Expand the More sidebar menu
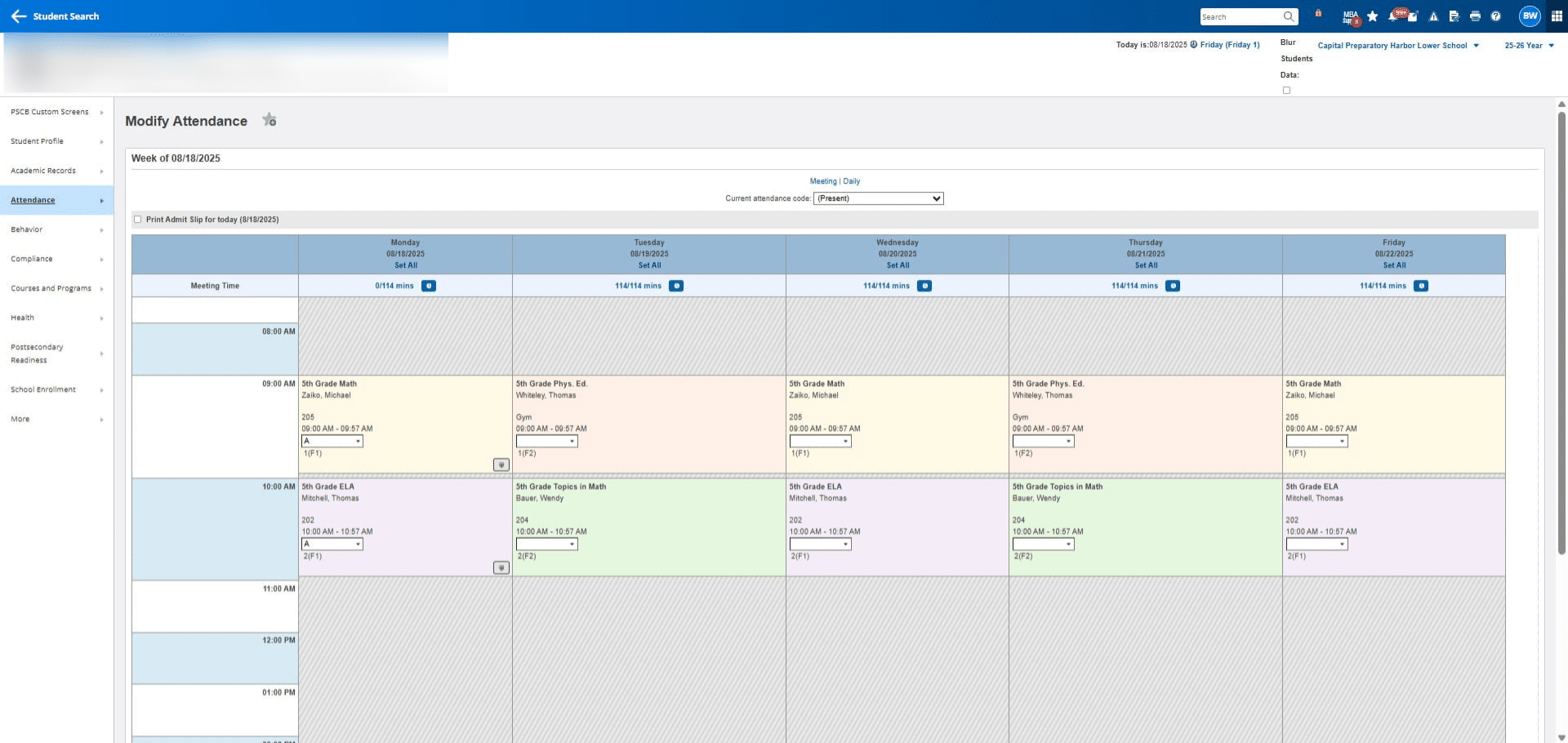Image resolution: width=1568 pixels, height=743 pixels. pyautogui.click(x=56, y=419)
